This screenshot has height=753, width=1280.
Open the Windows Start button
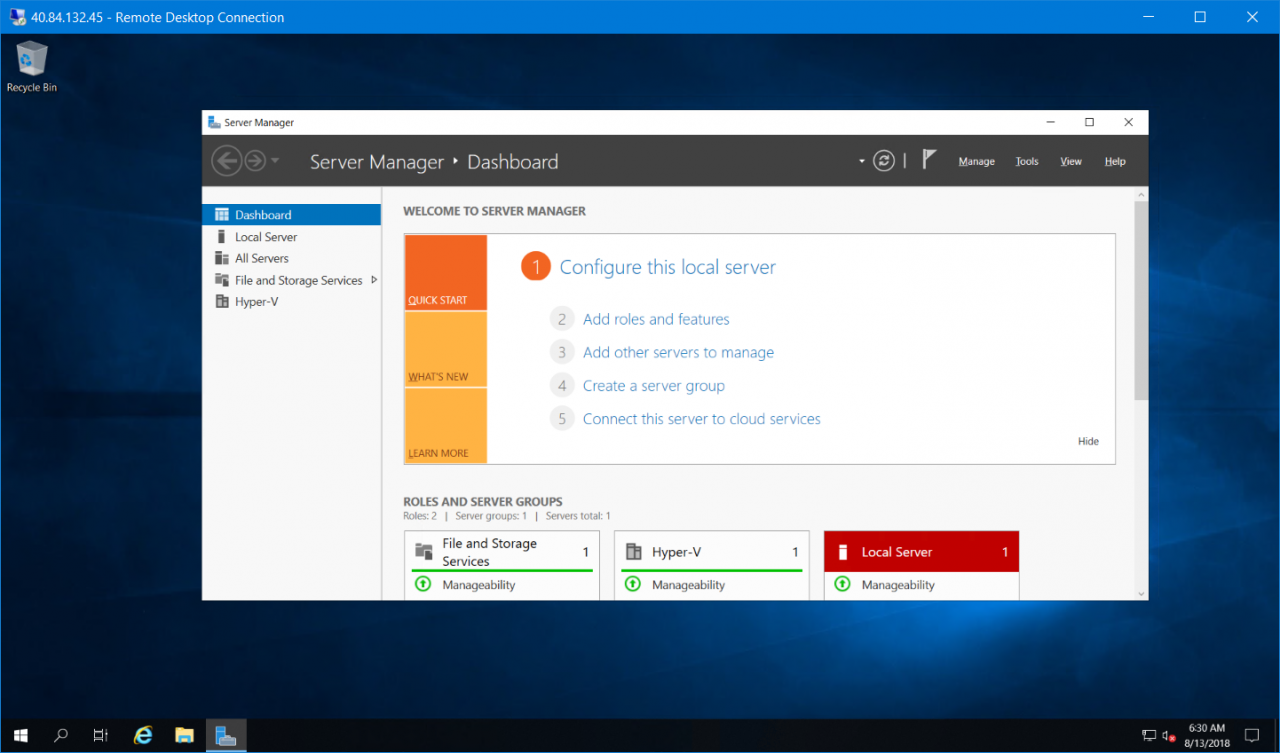coord(20,735)
